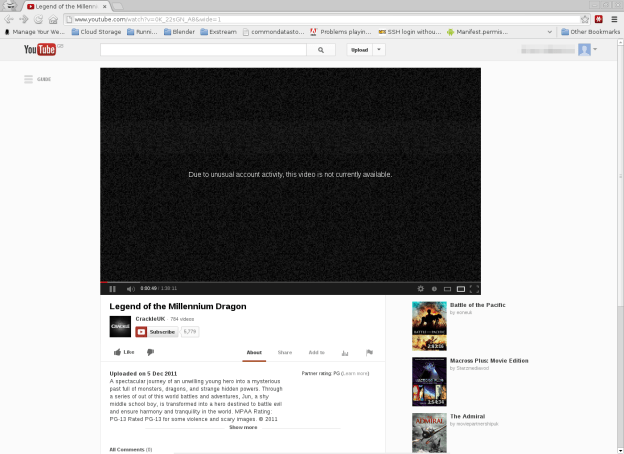Go back with browser back arrow

[9, 19]
